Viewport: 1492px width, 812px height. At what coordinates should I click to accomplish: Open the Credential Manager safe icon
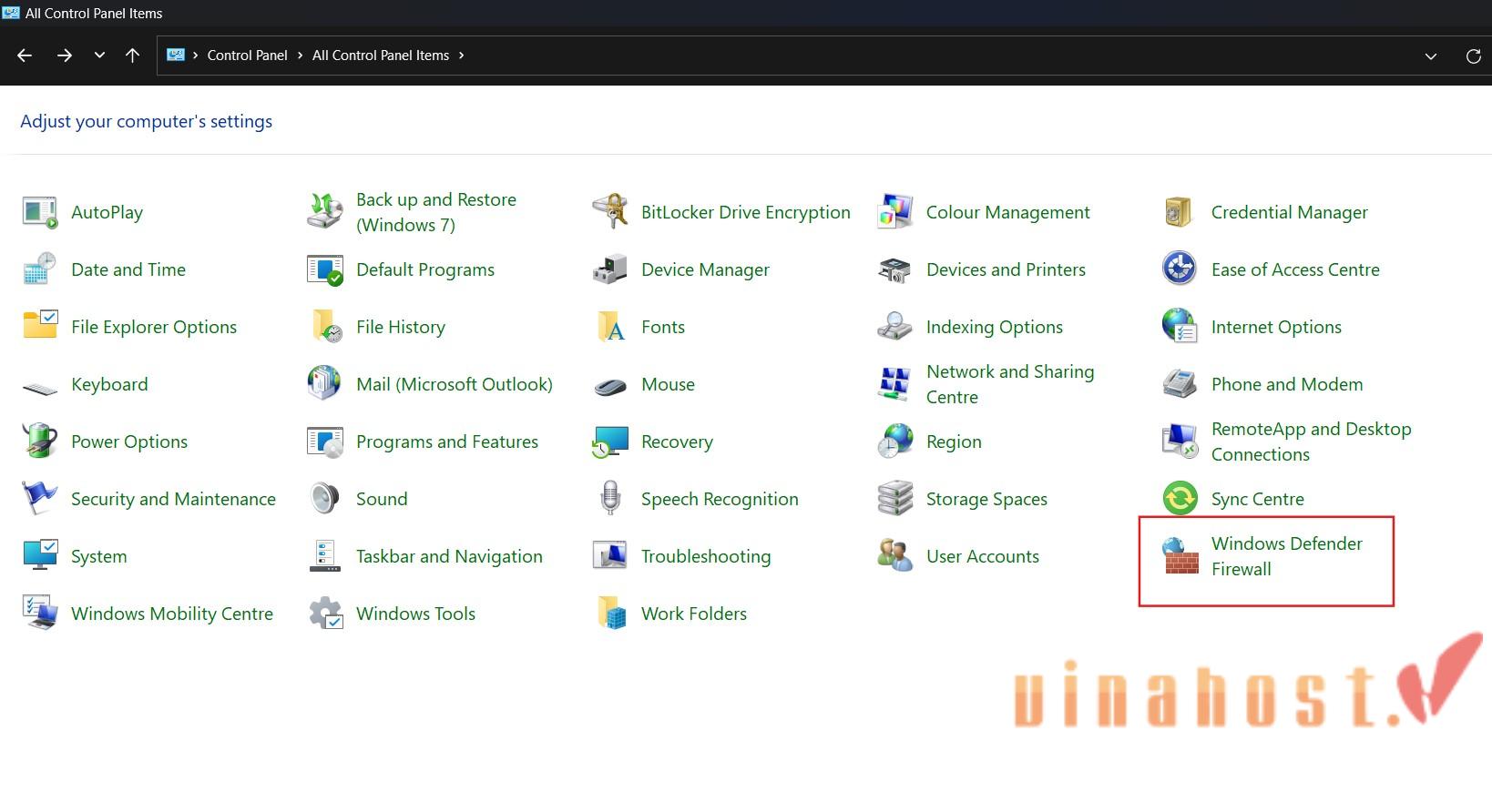[1179, 212]
